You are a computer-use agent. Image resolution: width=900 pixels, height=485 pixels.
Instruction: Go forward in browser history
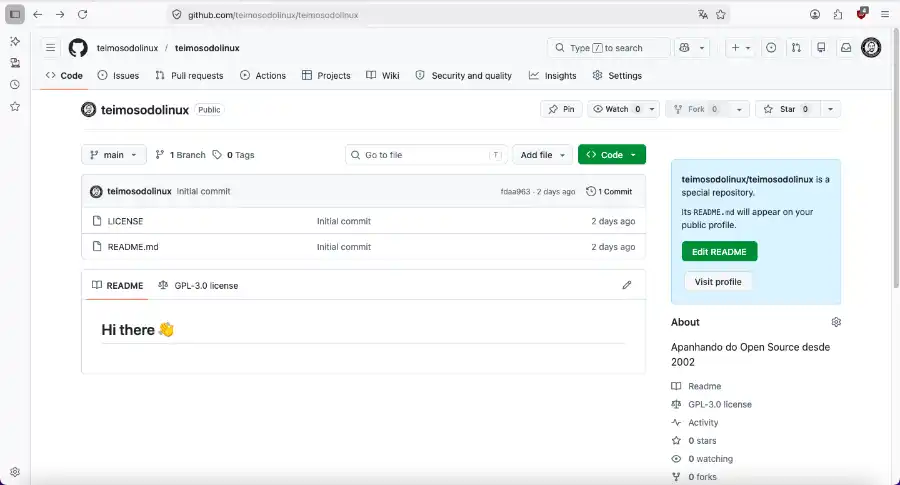[60, 14]
